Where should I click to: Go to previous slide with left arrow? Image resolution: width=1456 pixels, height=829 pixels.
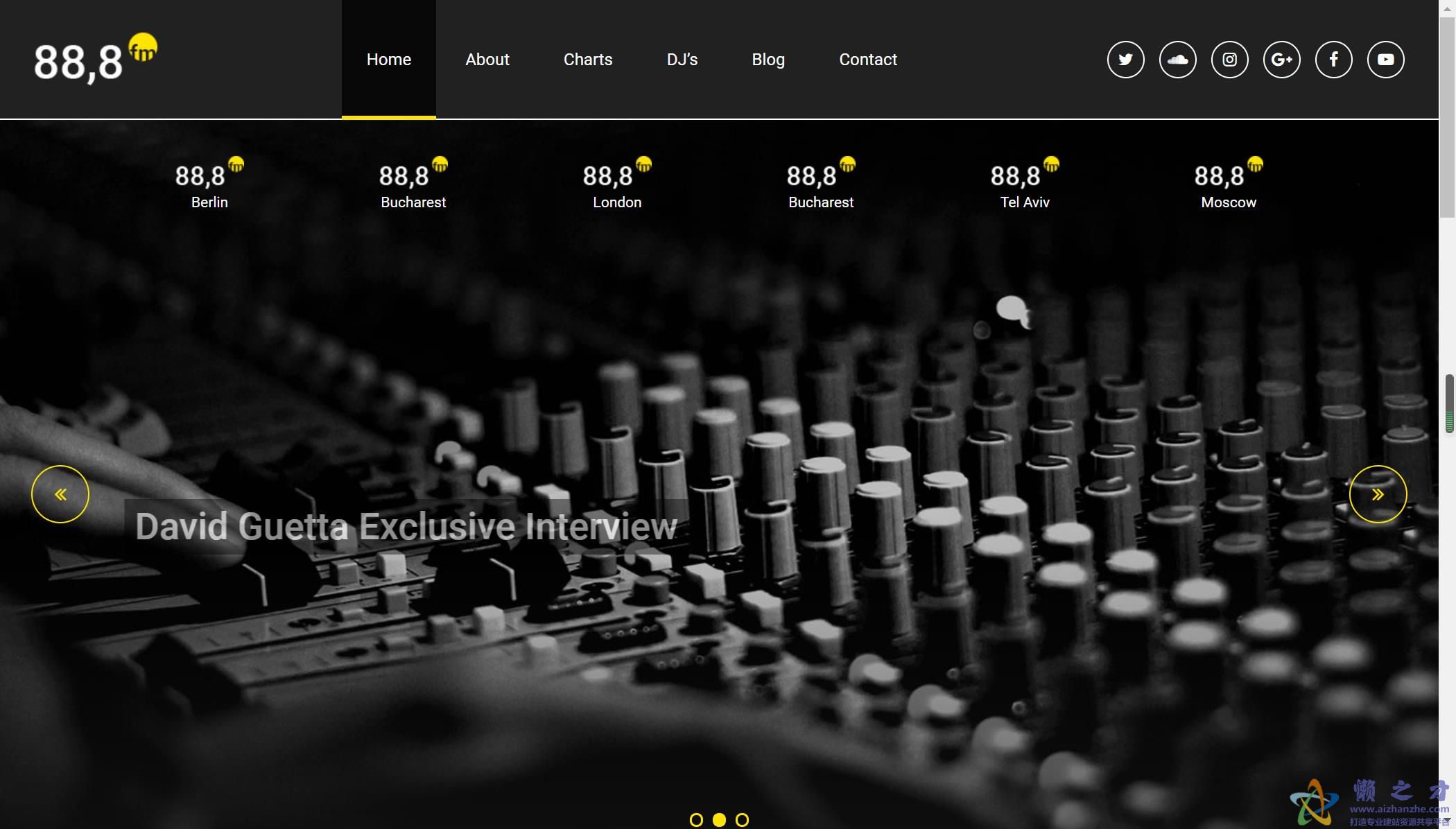pyautogui.click(x=60, y=494)
